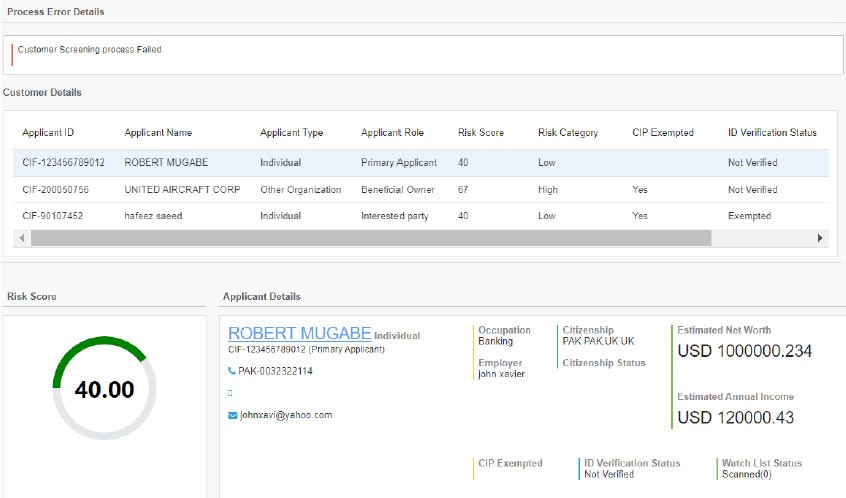The image size is (846, 498).
Task: Click the CIP Exempted column header
Action: click(663, 133)
